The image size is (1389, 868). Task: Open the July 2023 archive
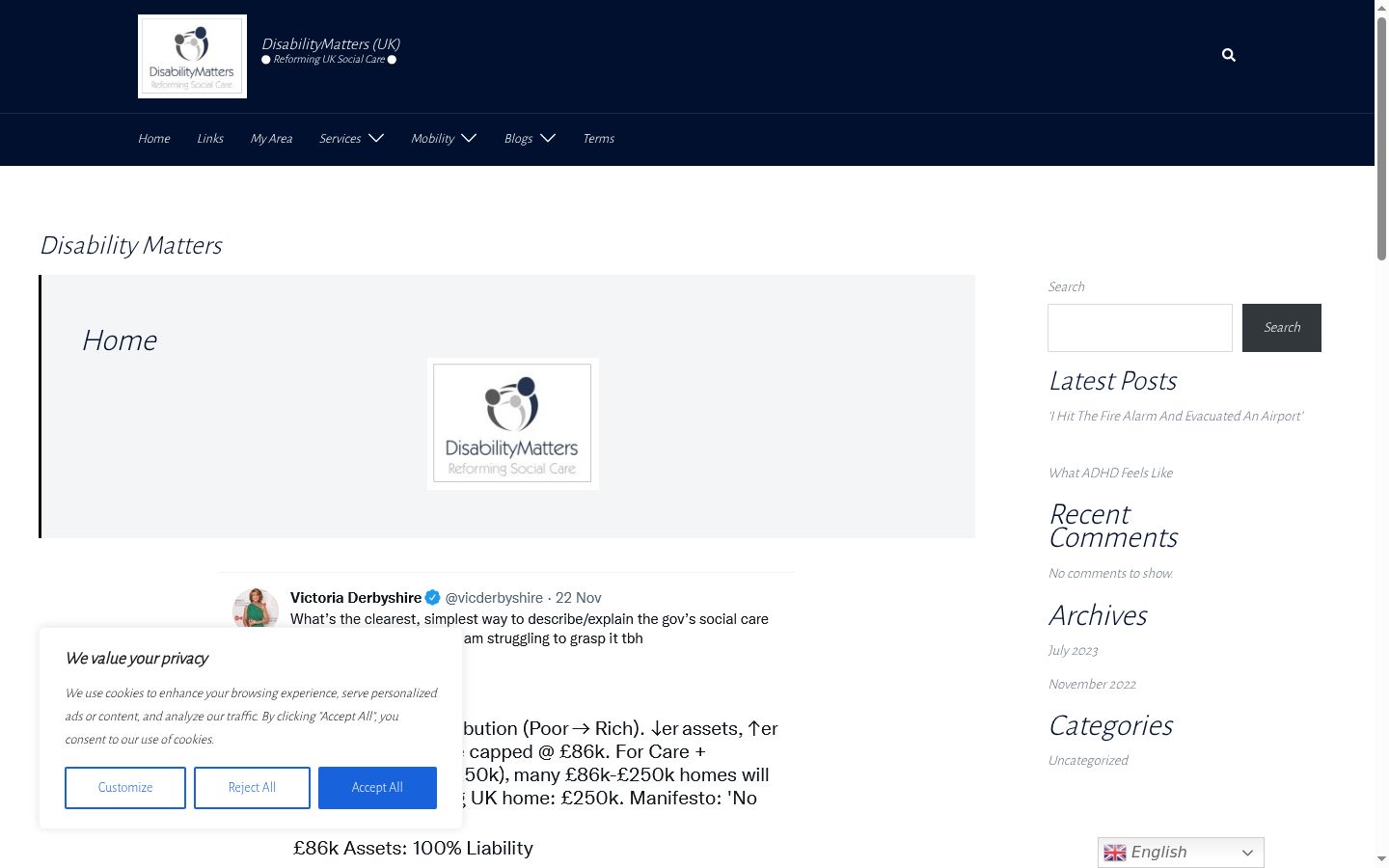[x=1074, y=651]
